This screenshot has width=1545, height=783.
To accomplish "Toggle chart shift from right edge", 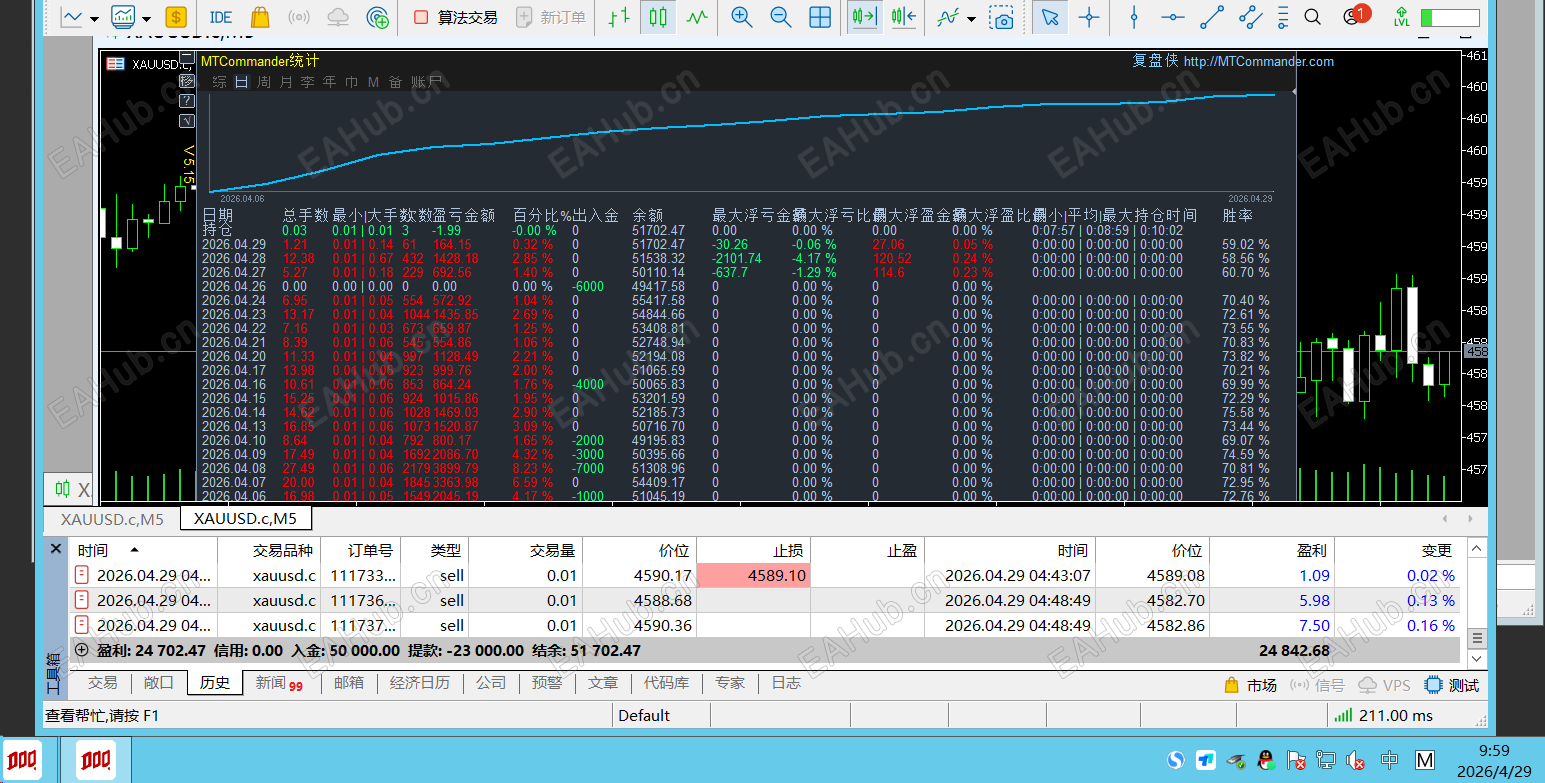I will coord(904,17).
